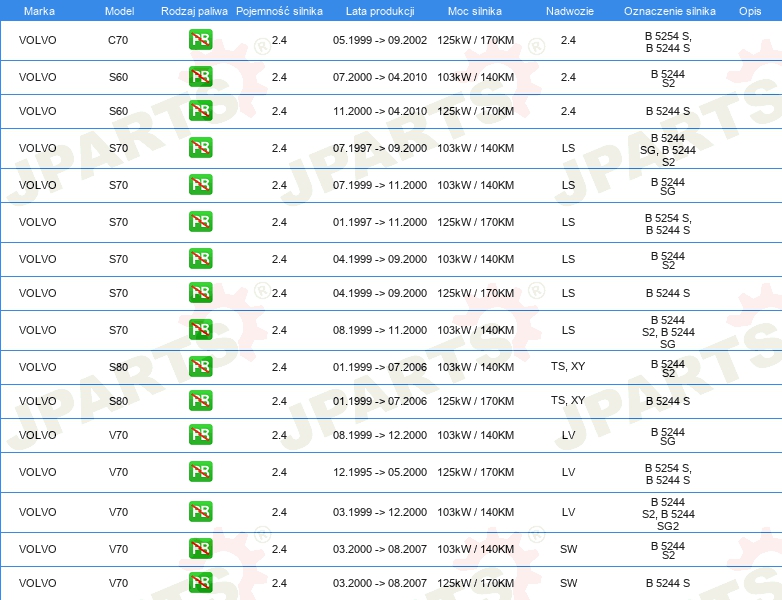Click the fuel icon for S60 07.2000 -> 04.2010

[200, 77]
